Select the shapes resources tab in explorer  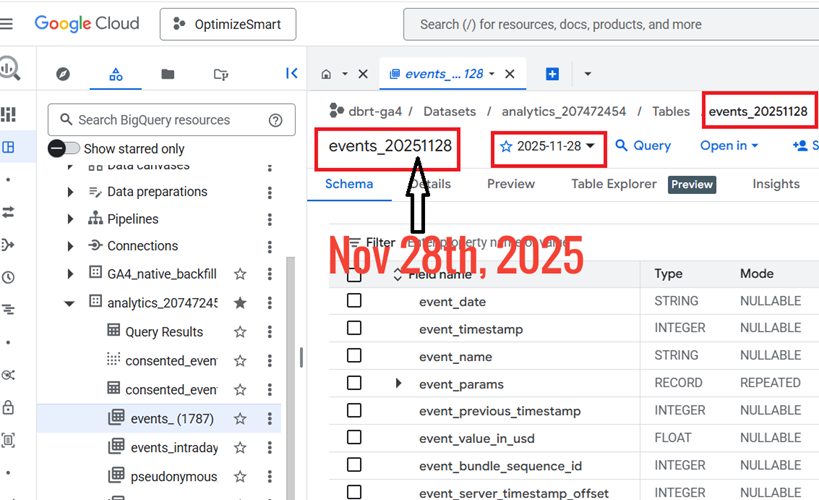(115, 74)
